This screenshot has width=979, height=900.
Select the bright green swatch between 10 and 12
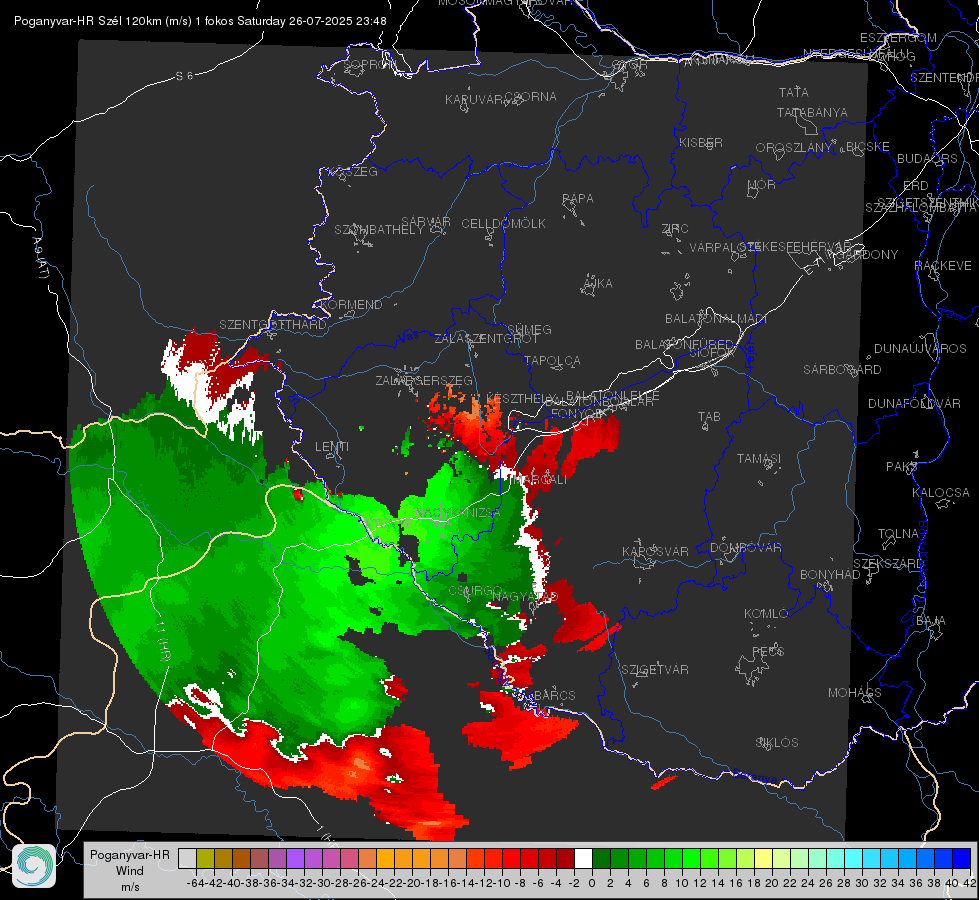click(x=691, y=859)
